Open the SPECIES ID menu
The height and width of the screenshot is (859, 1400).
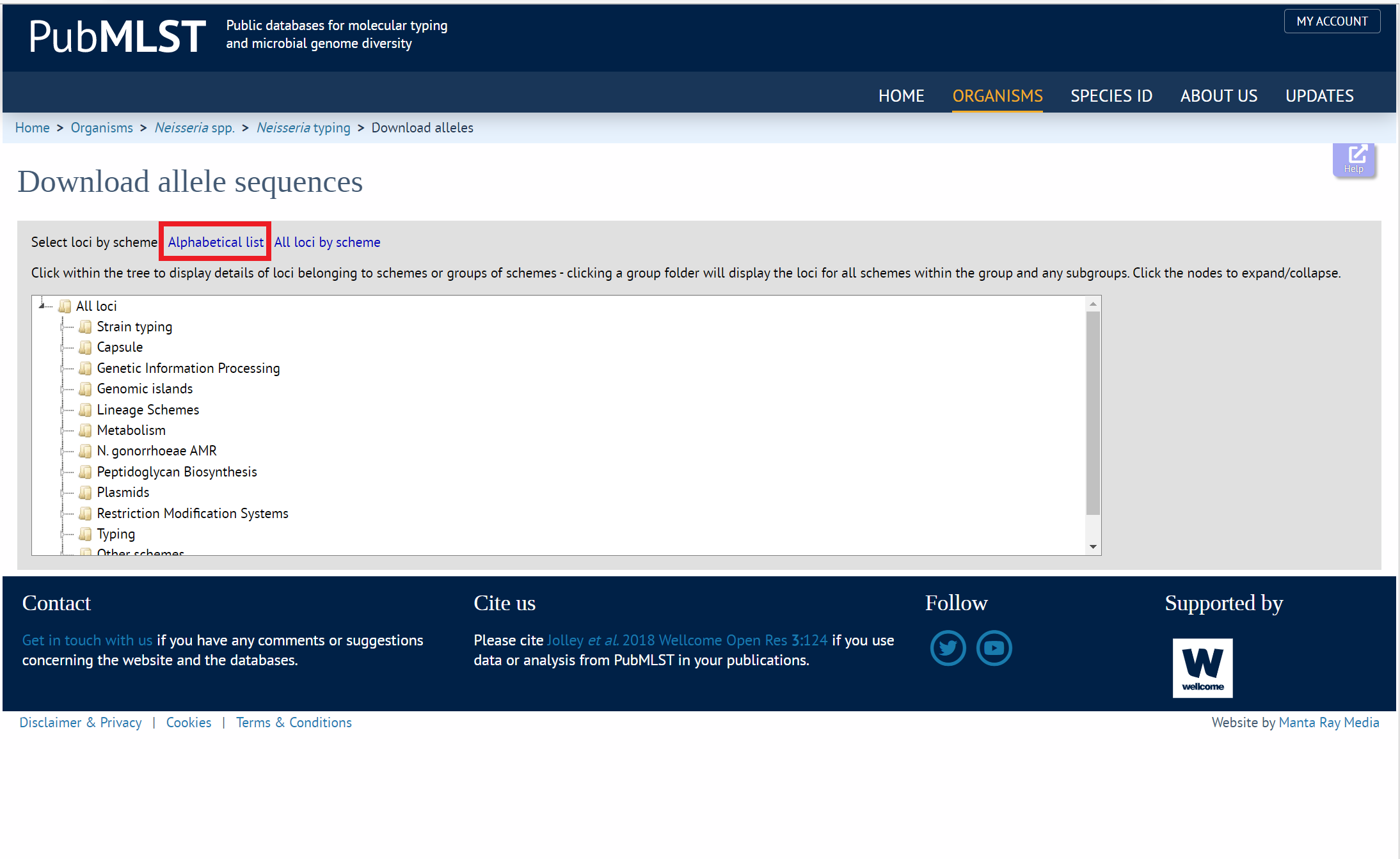pos(1111,96)
